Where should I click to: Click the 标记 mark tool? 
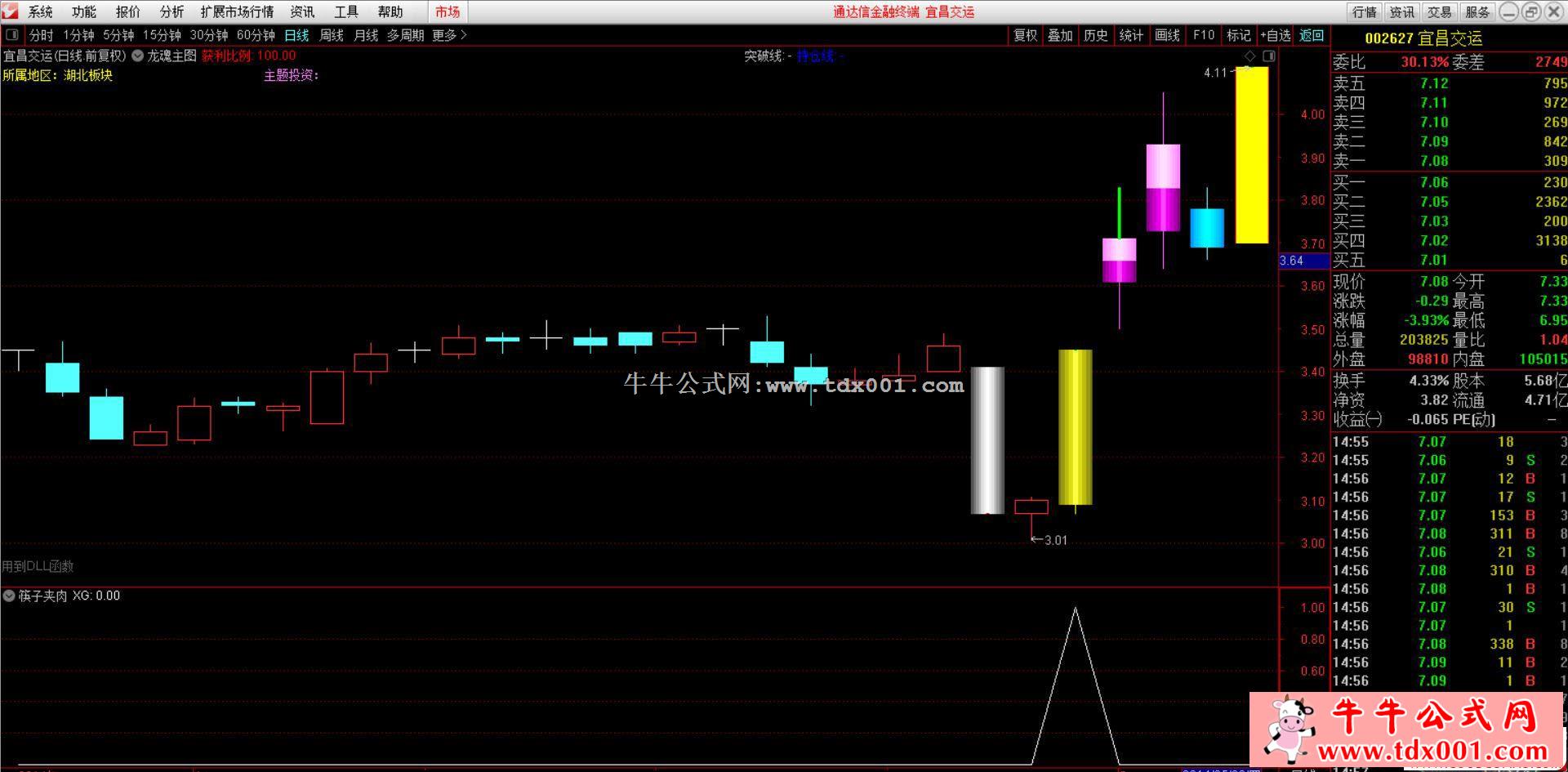[x=1238, y=35]
